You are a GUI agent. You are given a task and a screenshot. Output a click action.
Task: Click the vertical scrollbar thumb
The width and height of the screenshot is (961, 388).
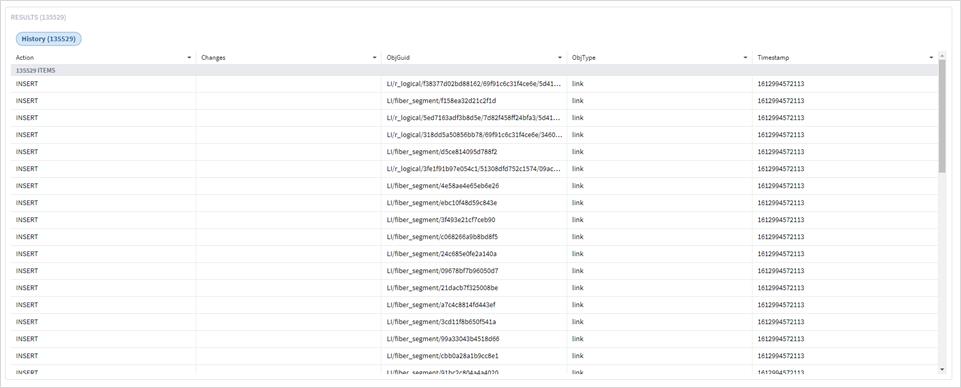tap(942, 116)
